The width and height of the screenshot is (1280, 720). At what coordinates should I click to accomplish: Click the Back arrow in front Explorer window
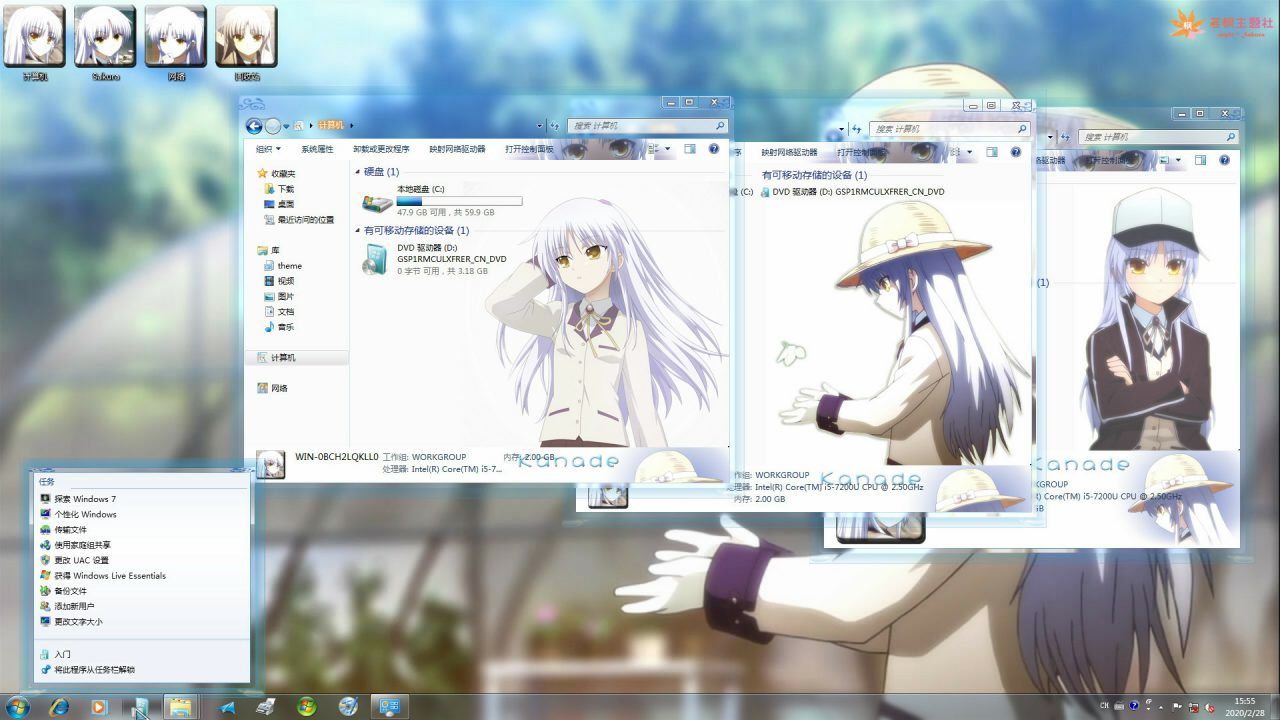point(254,126)
